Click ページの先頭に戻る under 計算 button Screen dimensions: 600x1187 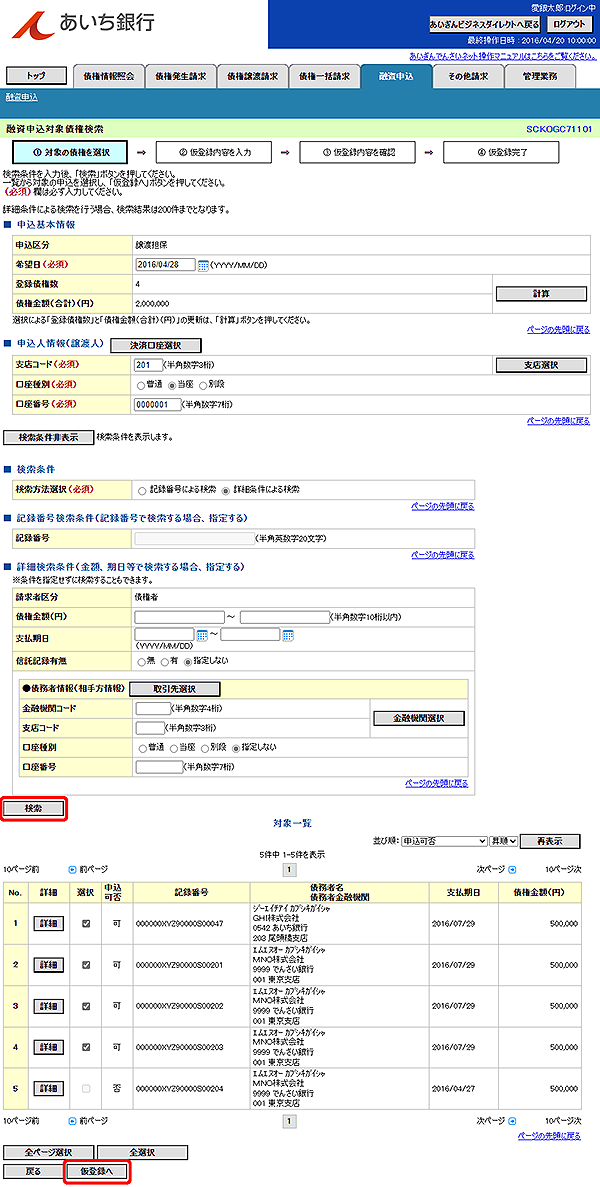pos(558,330)
